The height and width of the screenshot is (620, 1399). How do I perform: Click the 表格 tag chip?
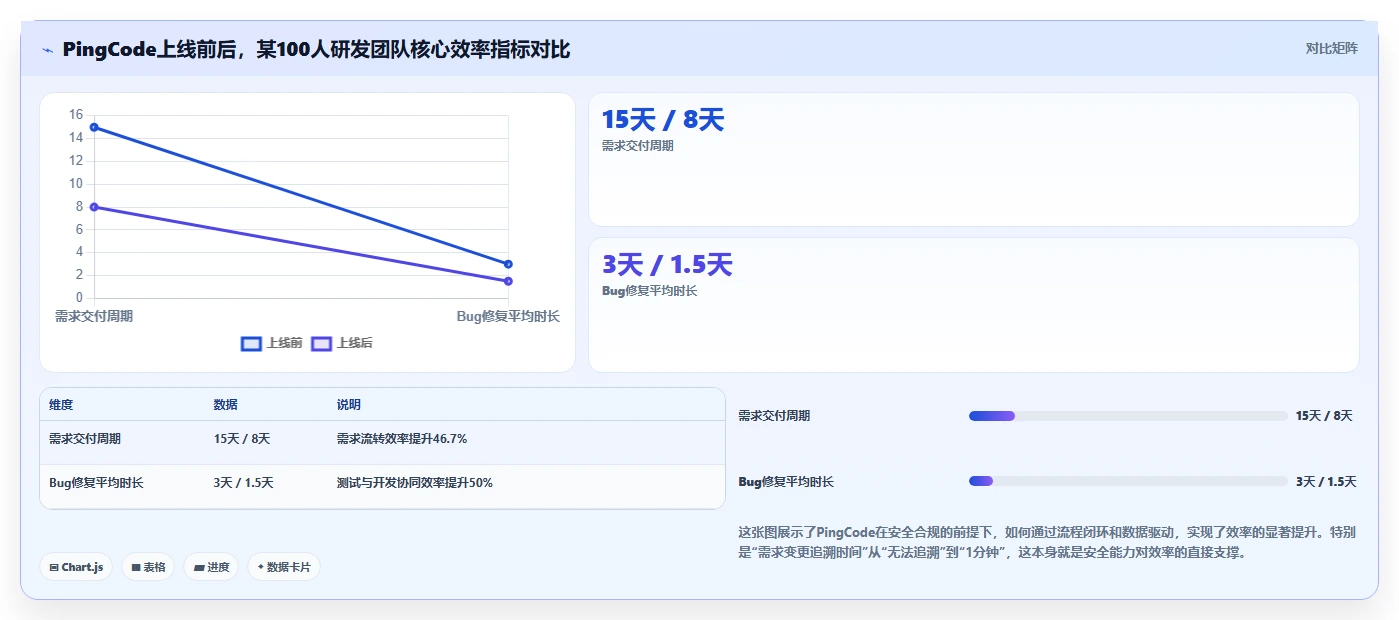[x=148, y=567]
